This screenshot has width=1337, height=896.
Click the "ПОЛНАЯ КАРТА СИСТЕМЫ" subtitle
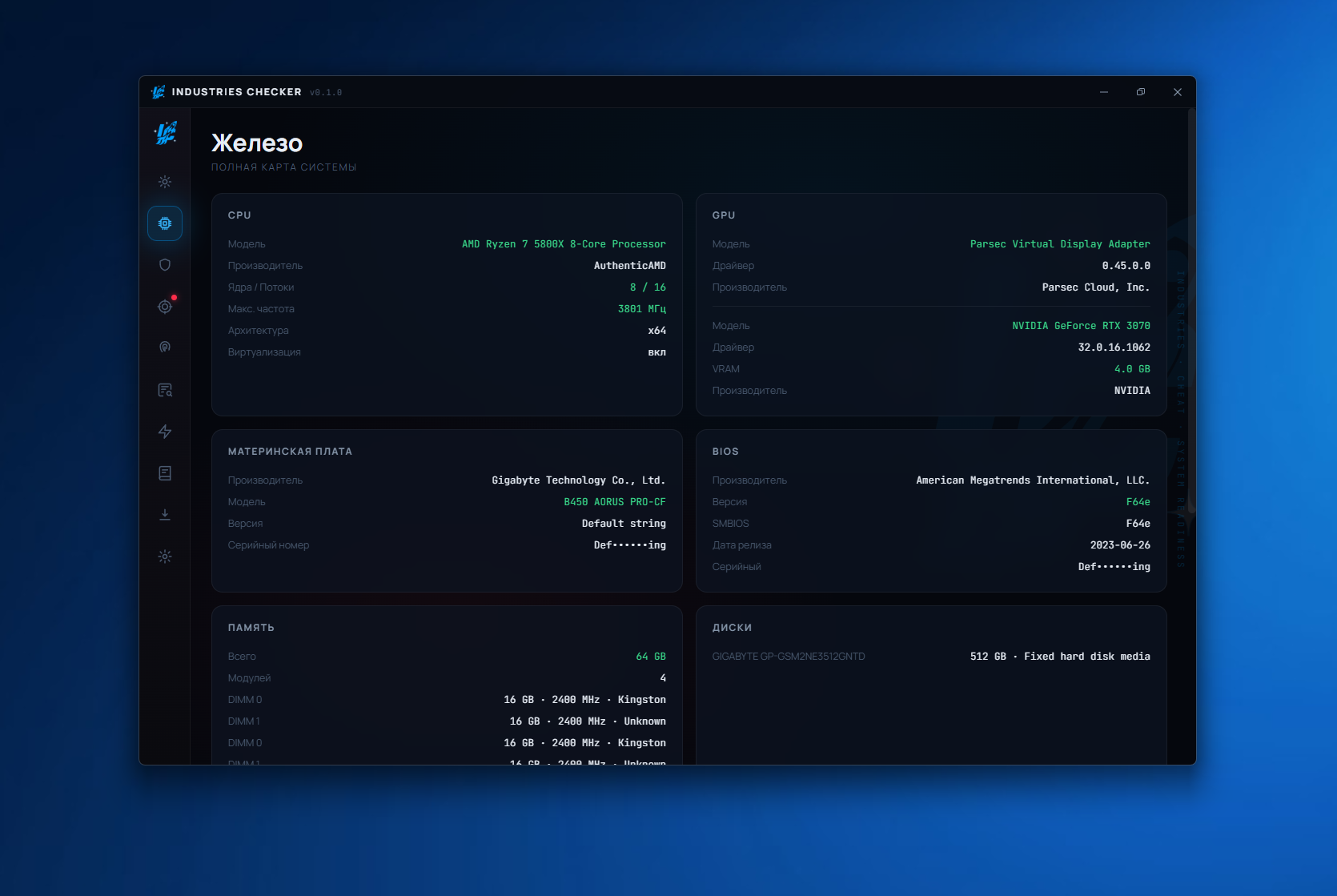coord(284,167)
